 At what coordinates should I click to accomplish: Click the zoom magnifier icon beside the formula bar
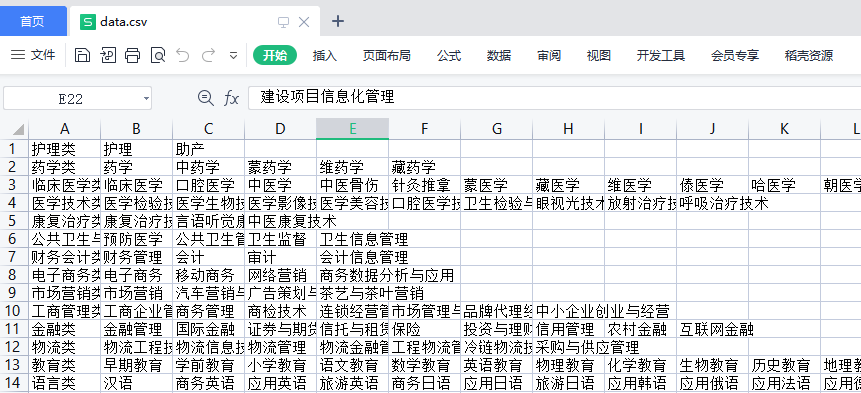click(x=205, y=98)
